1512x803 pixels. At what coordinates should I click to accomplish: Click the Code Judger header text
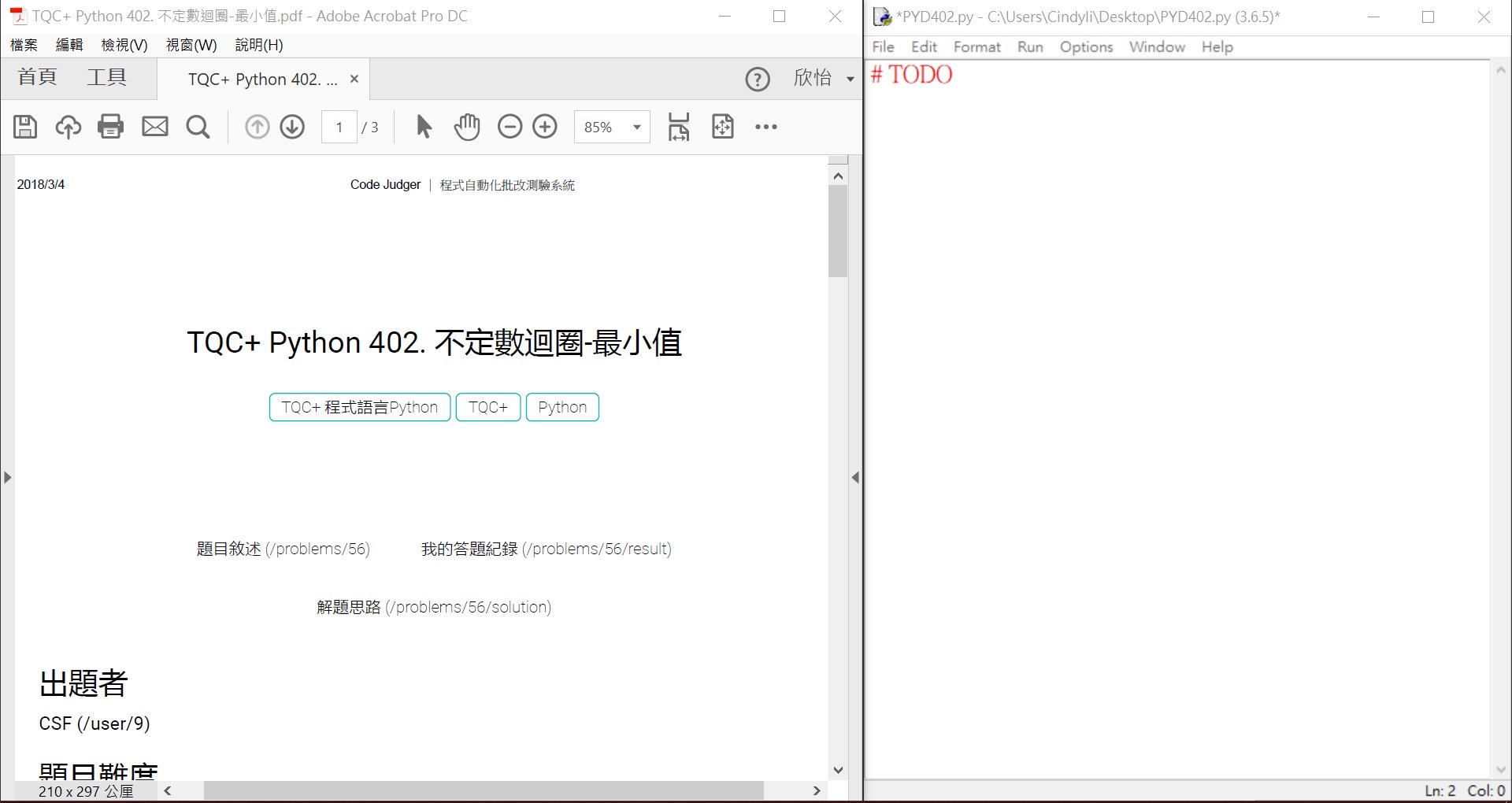pos(385,184)
